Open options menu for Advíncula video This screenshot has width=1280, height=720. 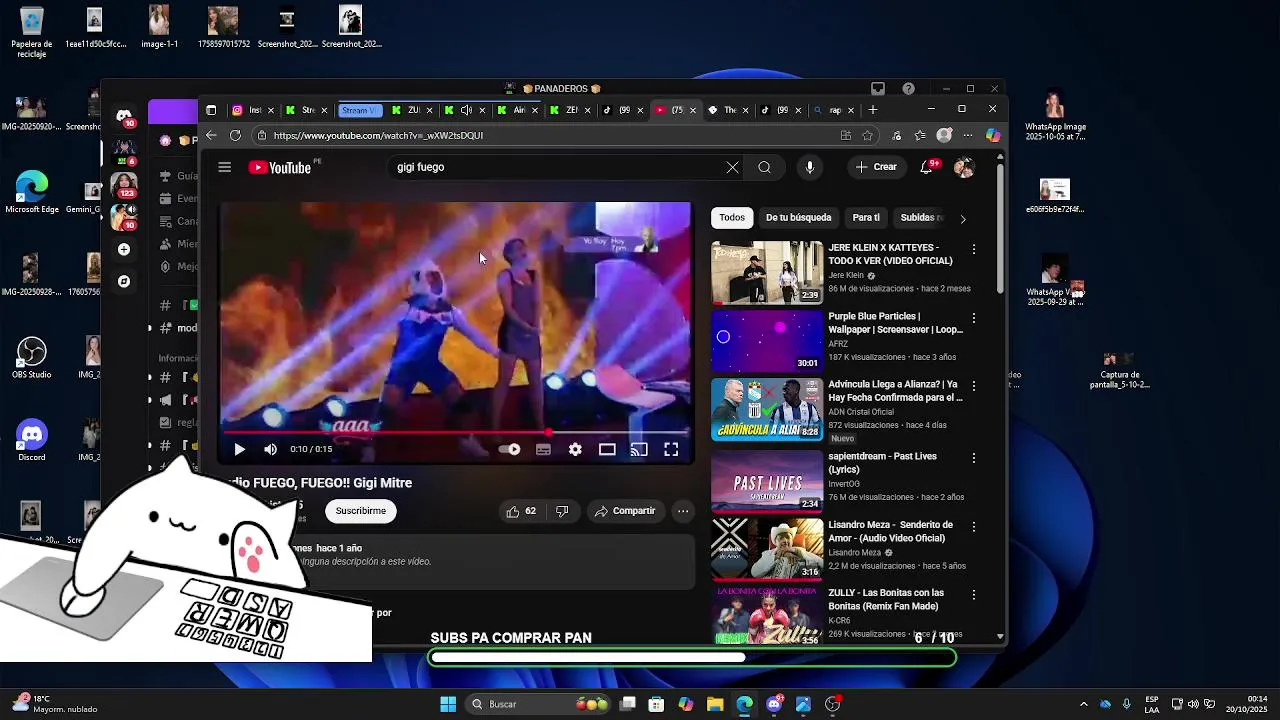tap(974, 386)
